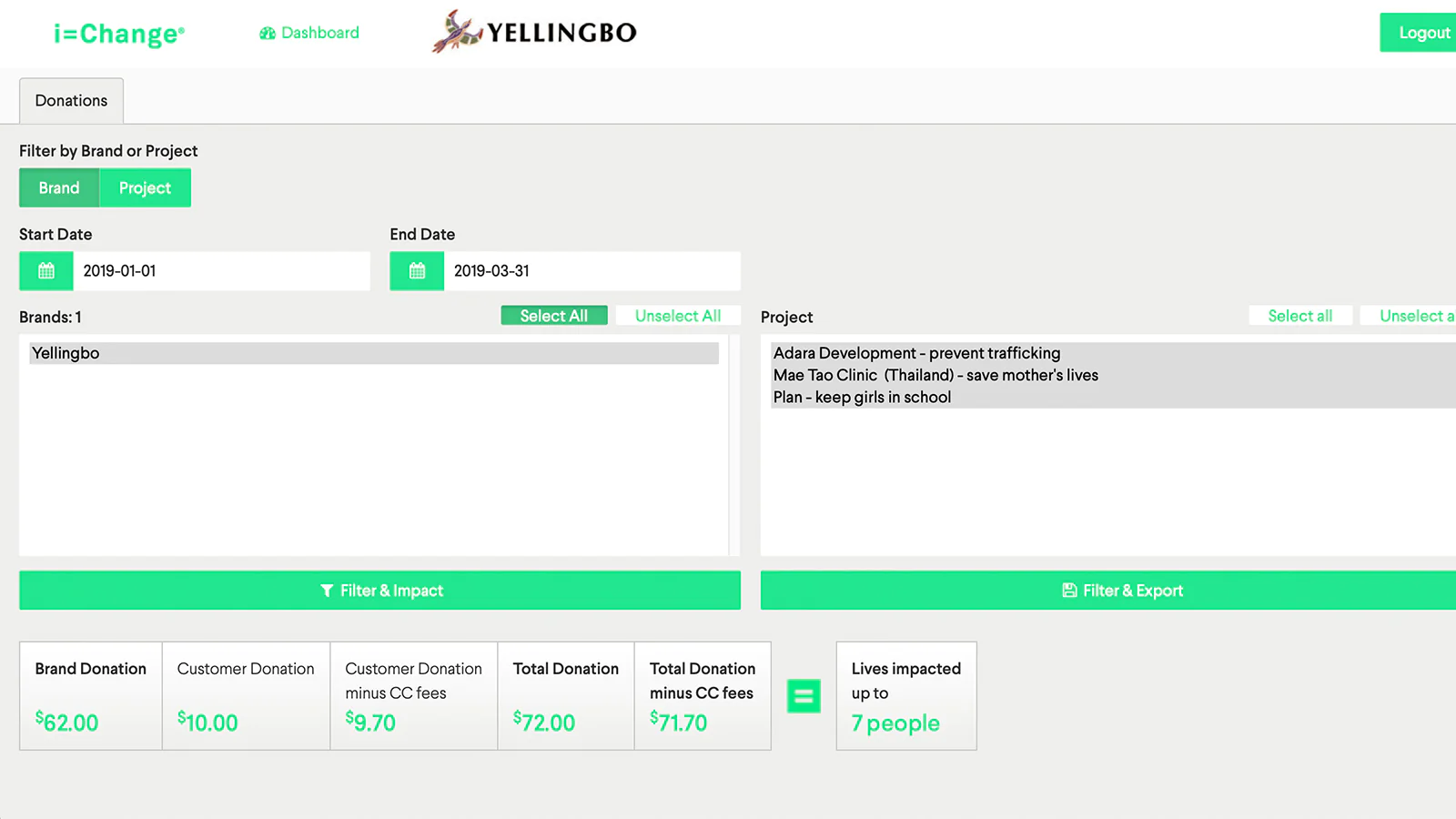Select Adara Development - prevent trafficking project
The image size is (1456, 819).
(1114, 353)
